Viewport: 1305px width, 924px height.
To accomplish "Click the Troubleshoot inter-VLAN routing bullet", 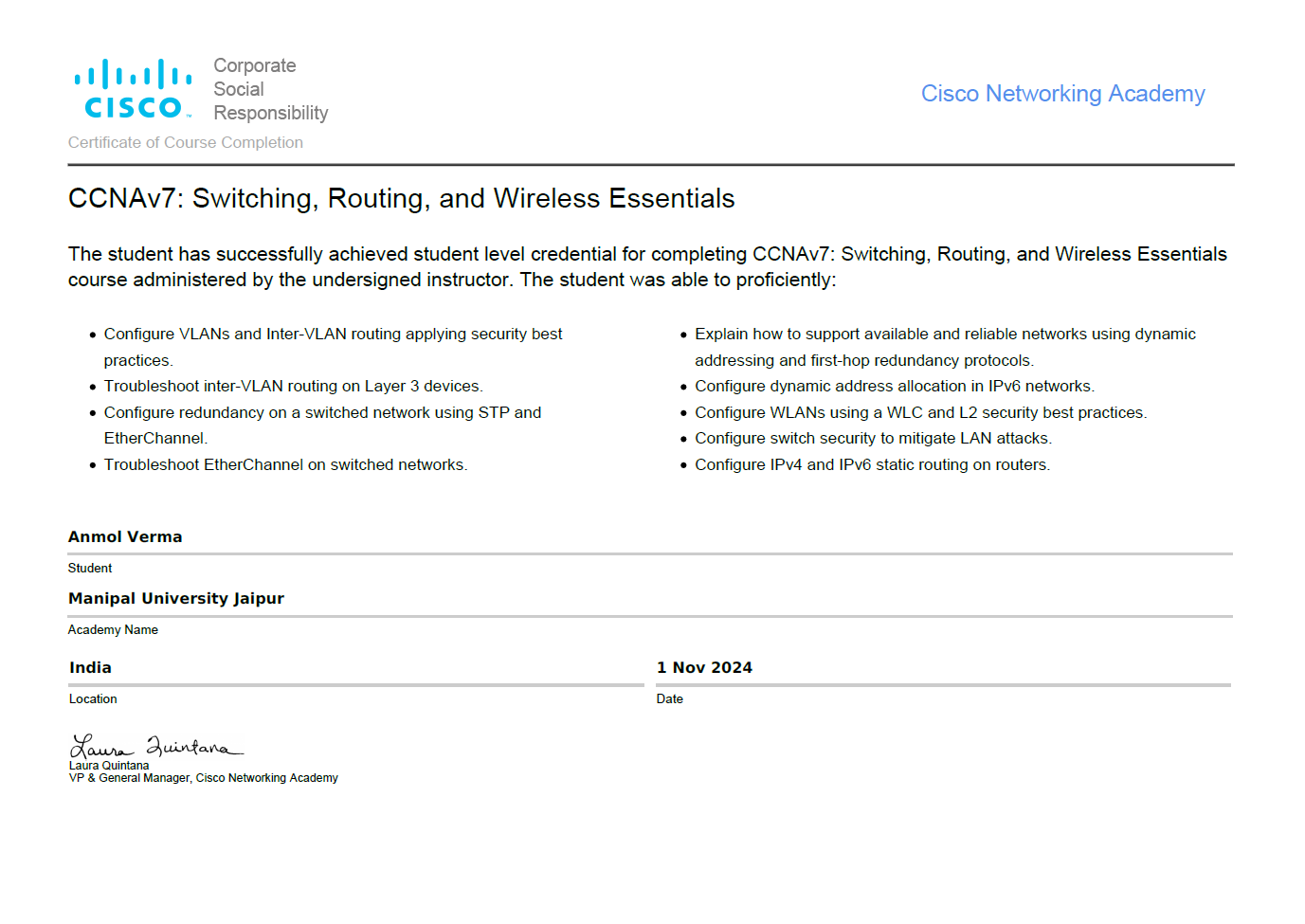I will pyautogui.click(x=293, y=386).
